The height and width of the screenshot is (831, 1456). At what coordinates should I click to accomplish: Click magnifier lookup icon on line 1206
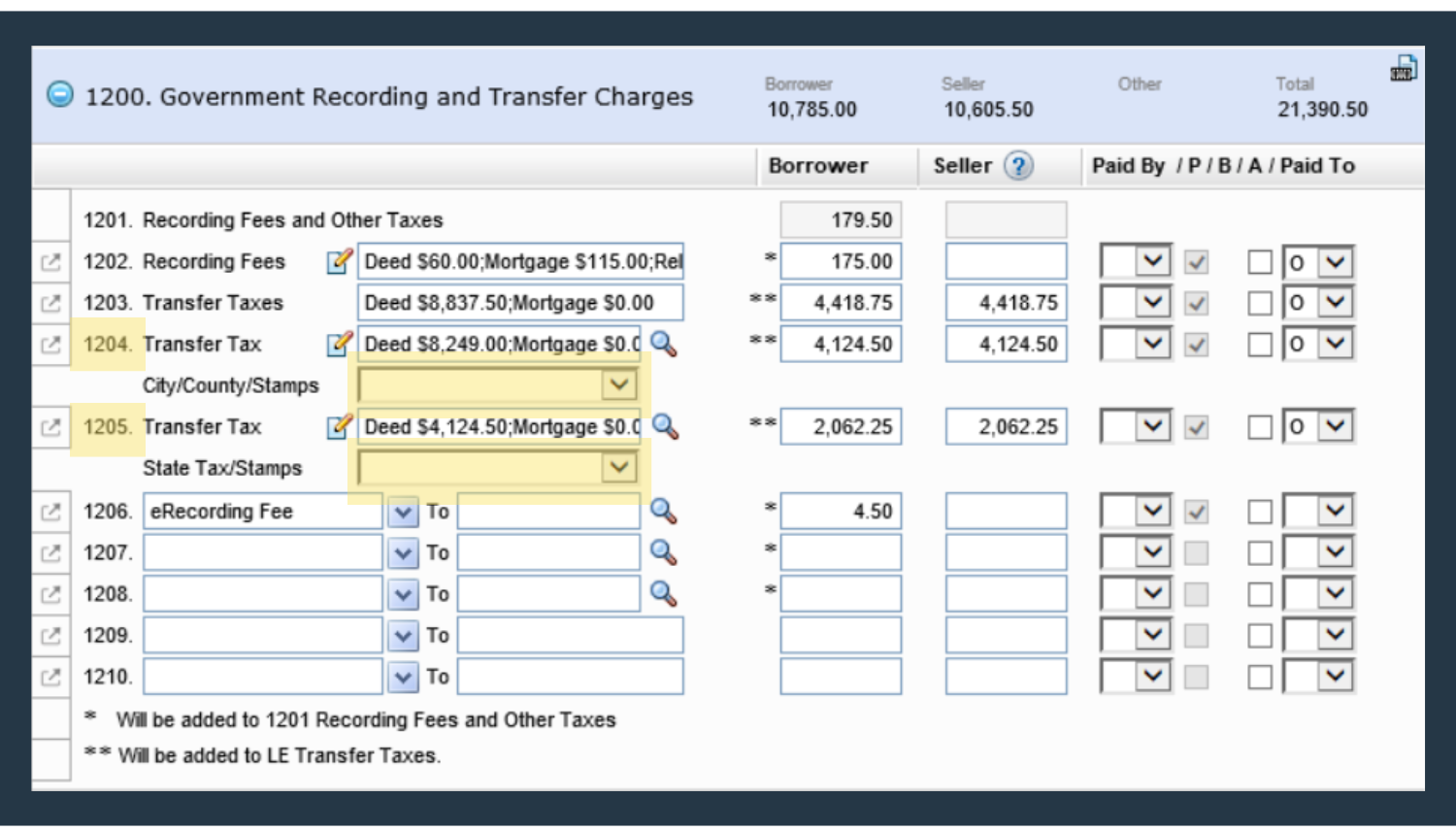(x=664, y=511)
